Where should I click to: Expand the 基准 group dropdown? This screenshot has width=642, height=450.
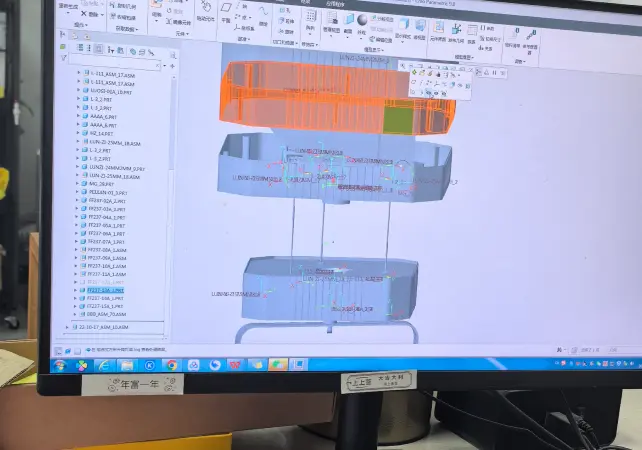pyautogui.click(x=244, y=39)
